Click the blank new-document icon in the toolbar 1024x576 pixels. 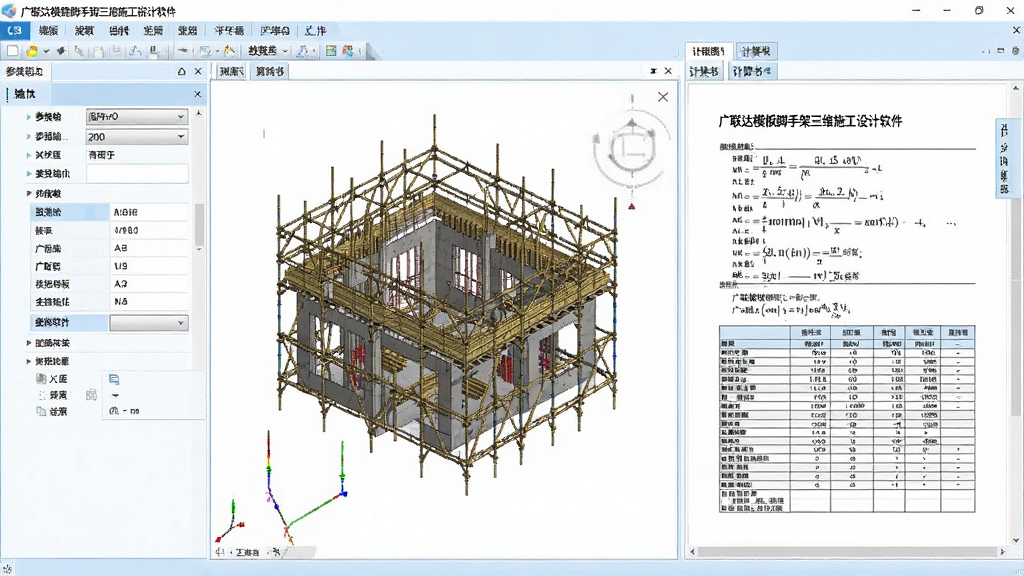pyautogui.click(x=12, y=50)
